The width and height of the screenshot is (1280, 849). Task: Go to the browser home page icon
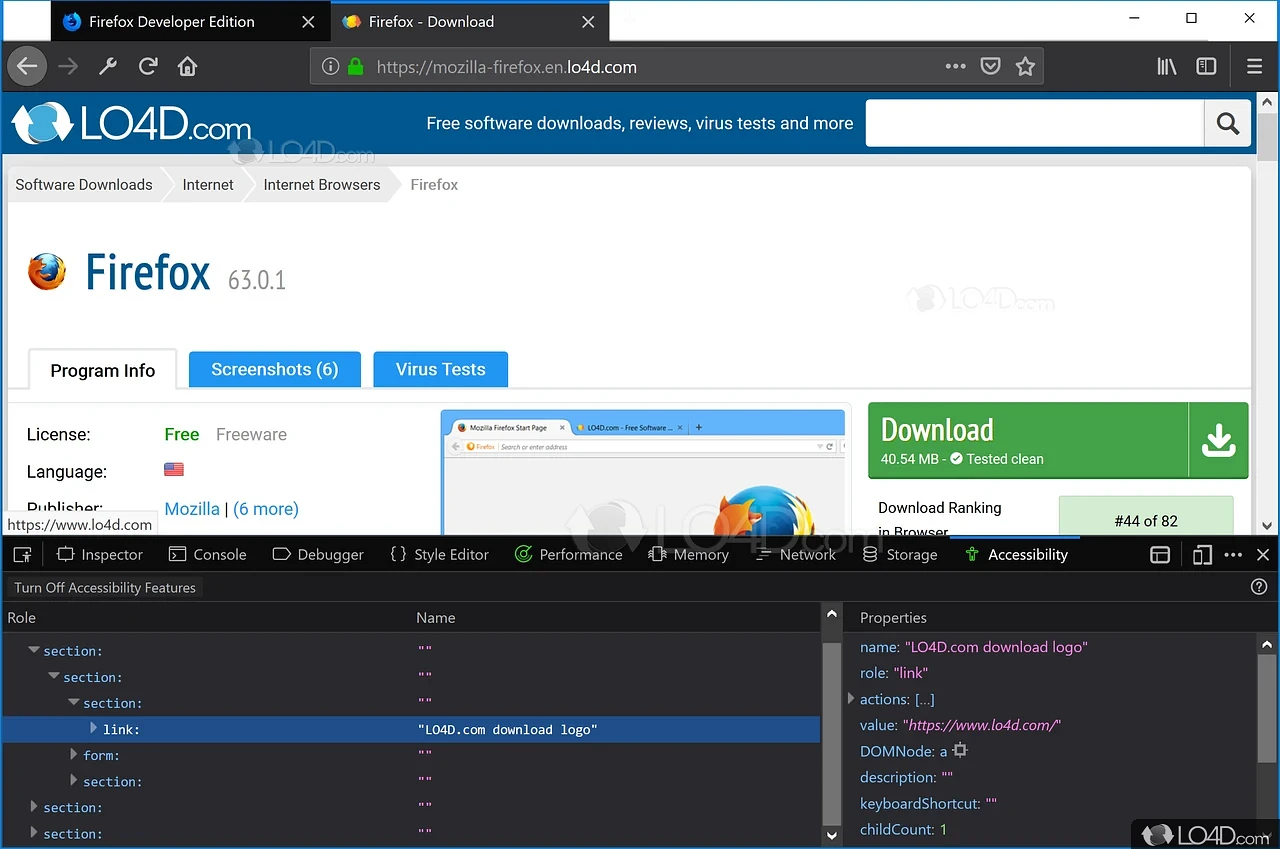187,67
